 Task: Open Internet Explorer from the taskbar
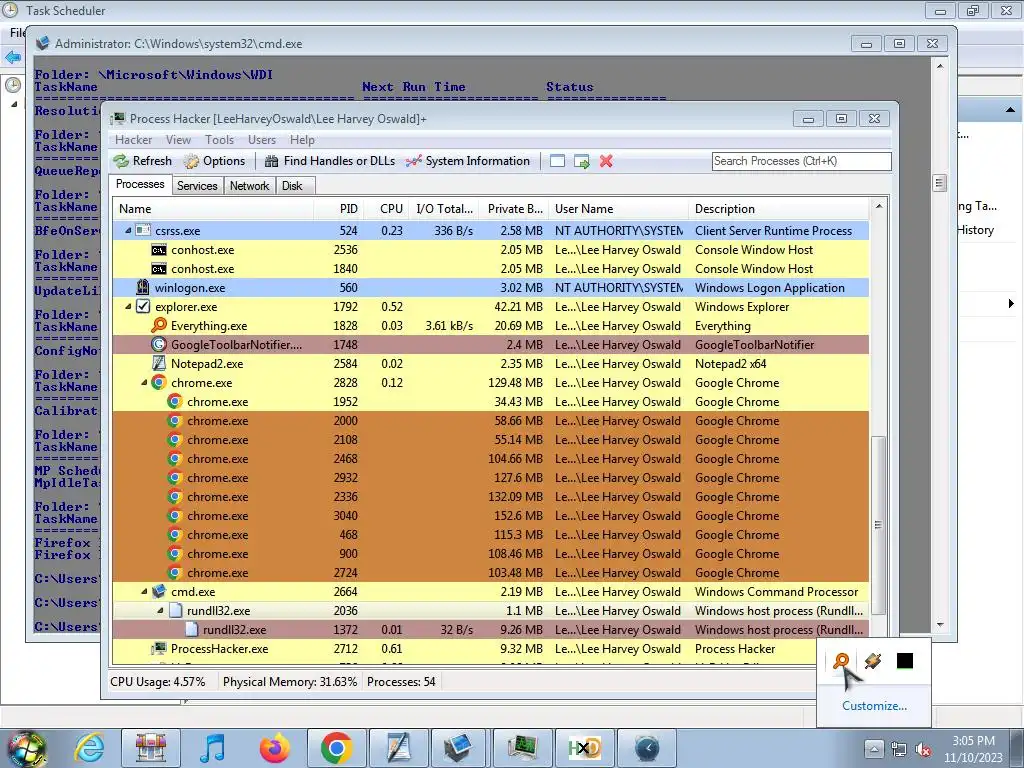point(89,748)
